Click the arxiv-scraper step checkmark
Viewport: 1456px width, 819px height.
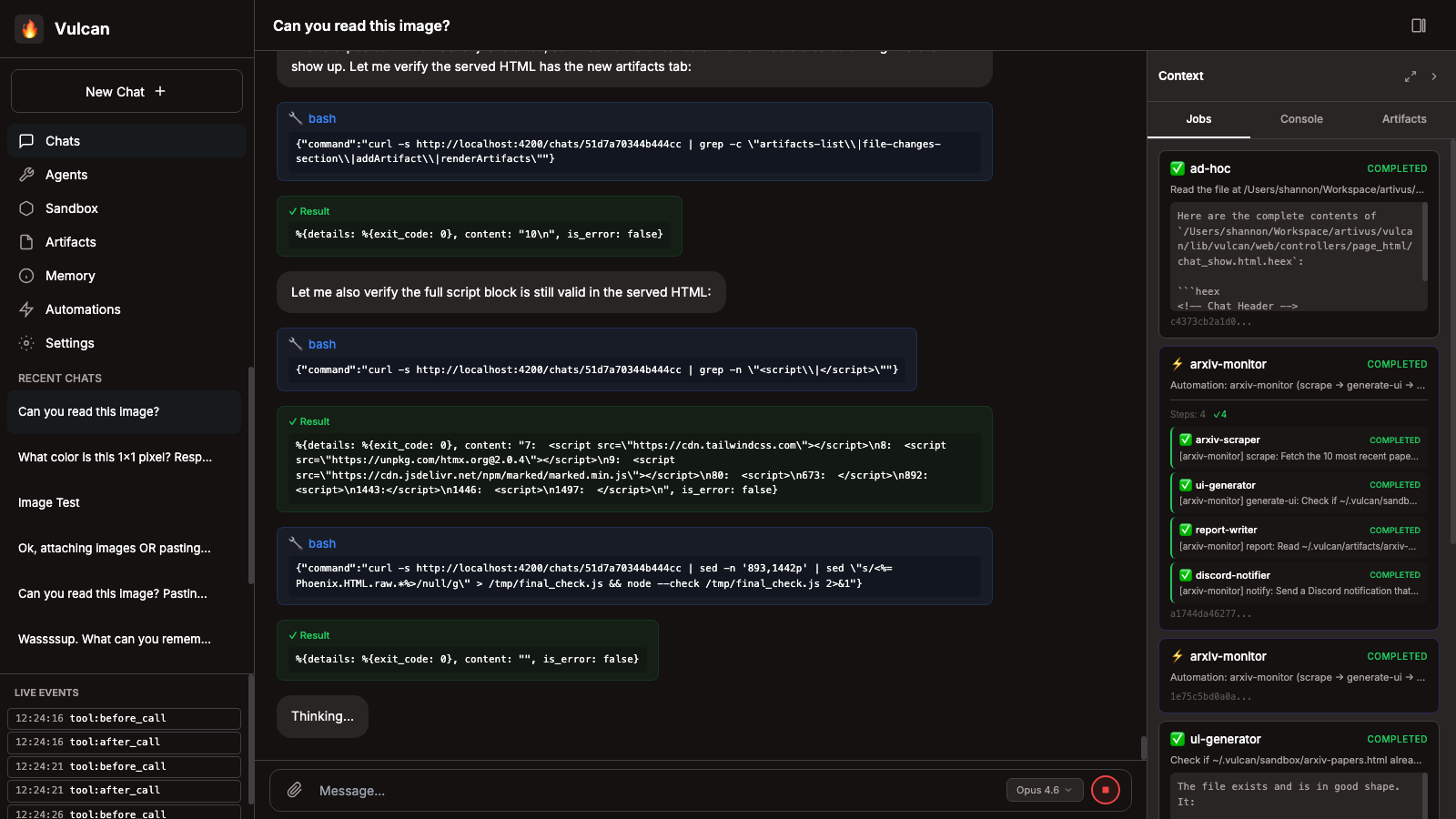click(1186, 440)
